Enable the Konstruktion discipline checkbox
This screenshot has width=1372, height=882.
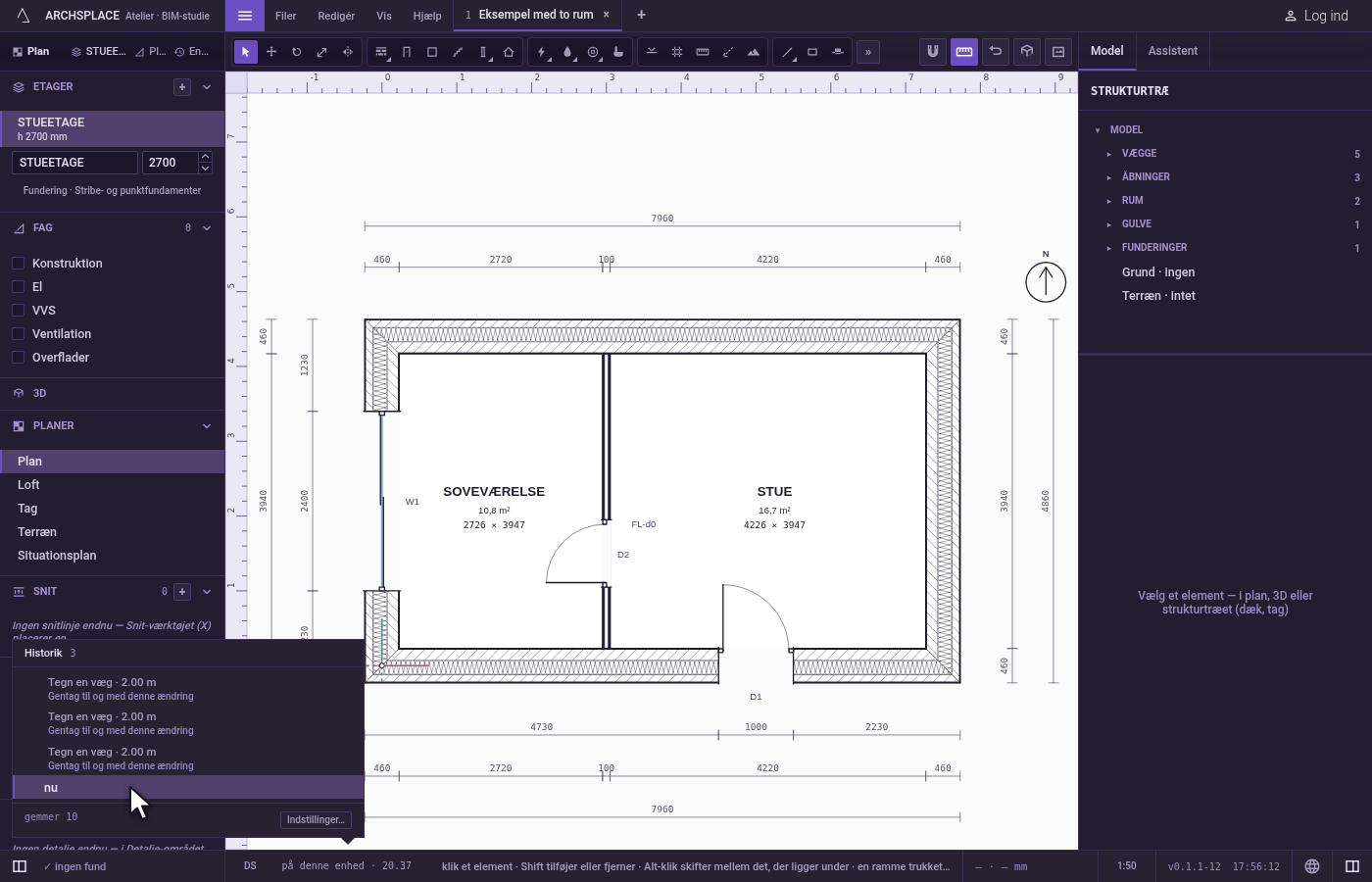(x=18, y=264)
